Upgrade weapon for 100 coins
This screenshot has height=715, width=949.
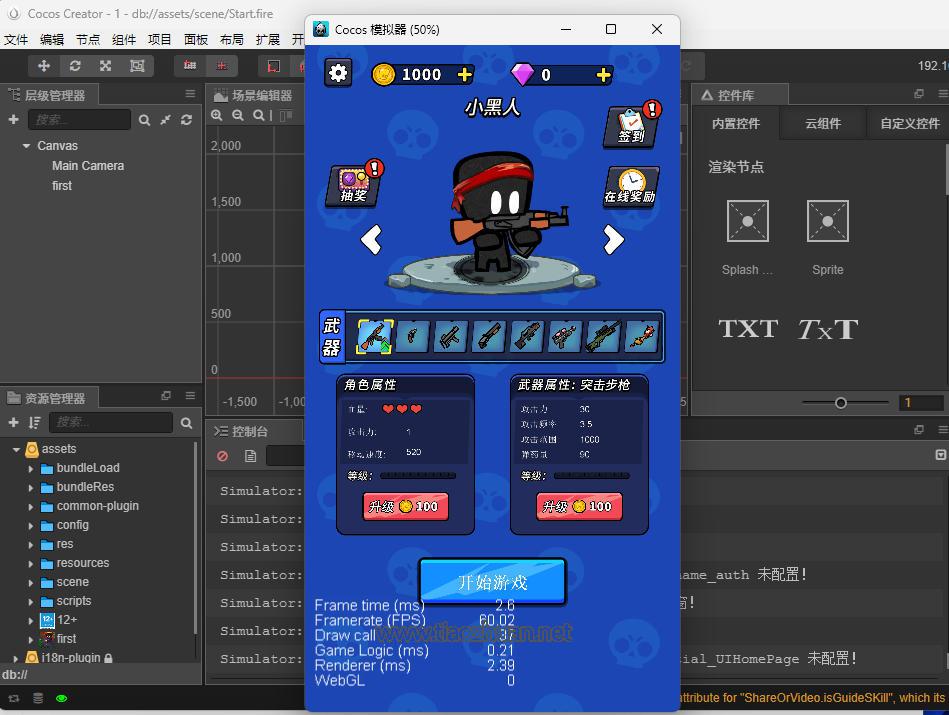coord(579,506)
